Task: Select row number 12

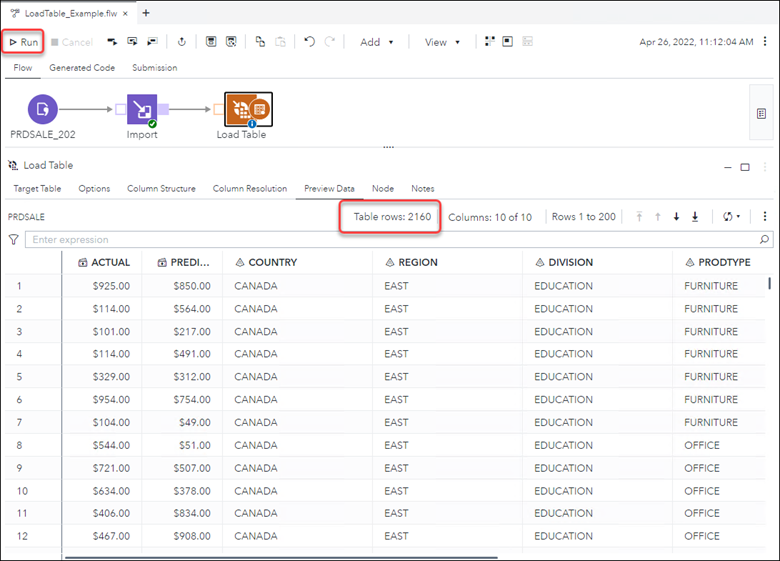Action: [22, 536]
